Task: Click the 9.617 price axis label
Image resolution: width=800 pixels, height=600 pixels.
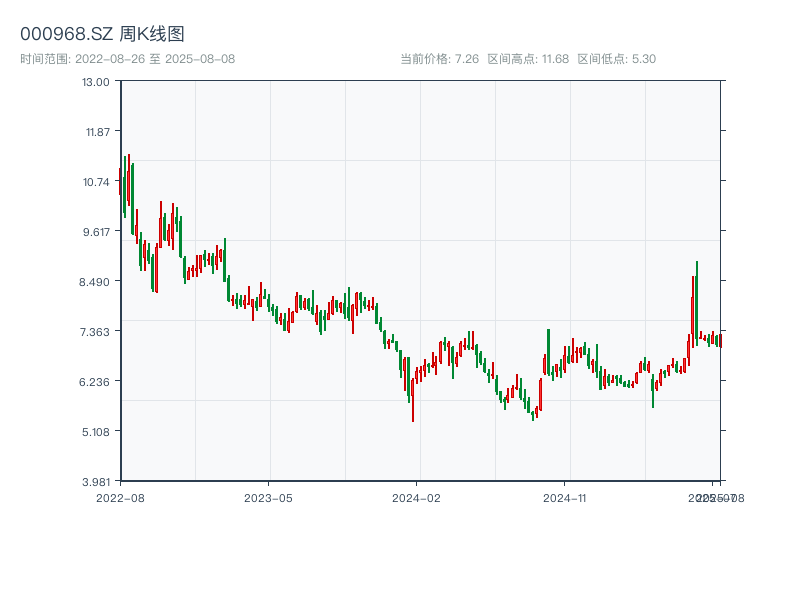Action: pos(96,231)
